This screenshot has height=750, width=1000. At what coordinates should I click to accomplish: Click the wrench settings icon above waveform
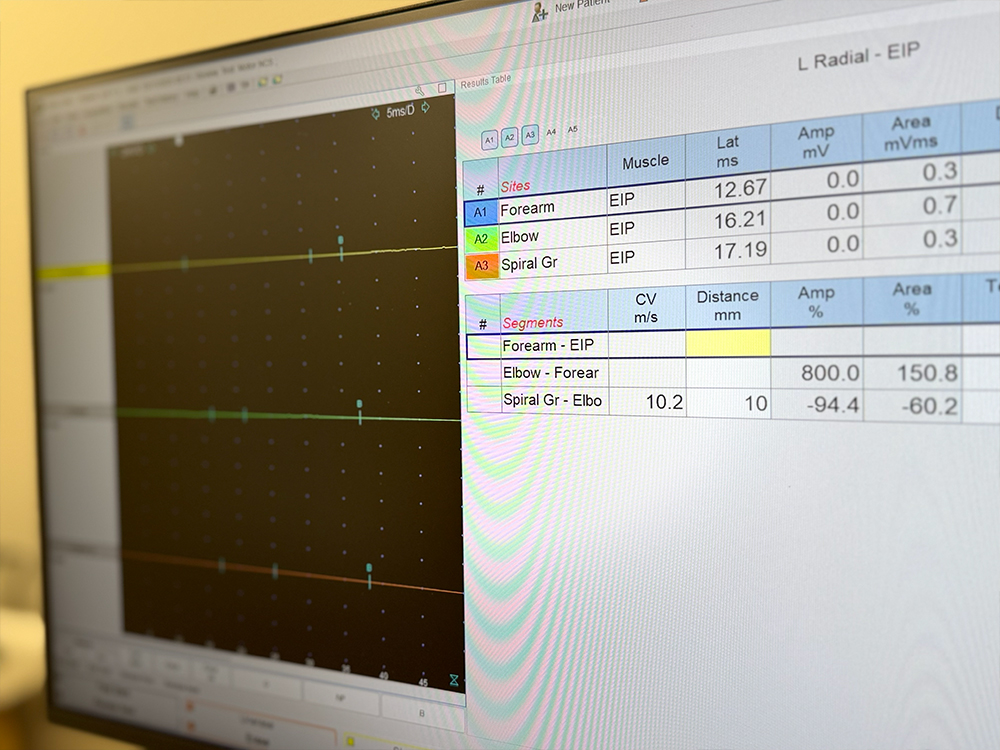(x=420, y=90)
